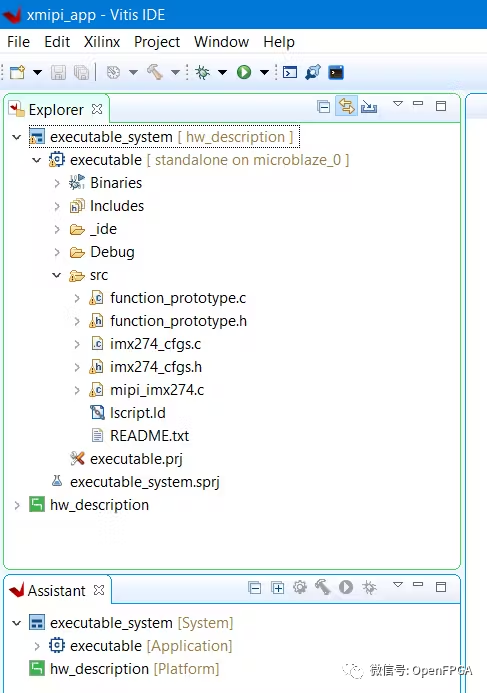The width and height of the screenshot is (487, 693).
Task: Click Build hammer in Assistant panel
Action: 323,587
